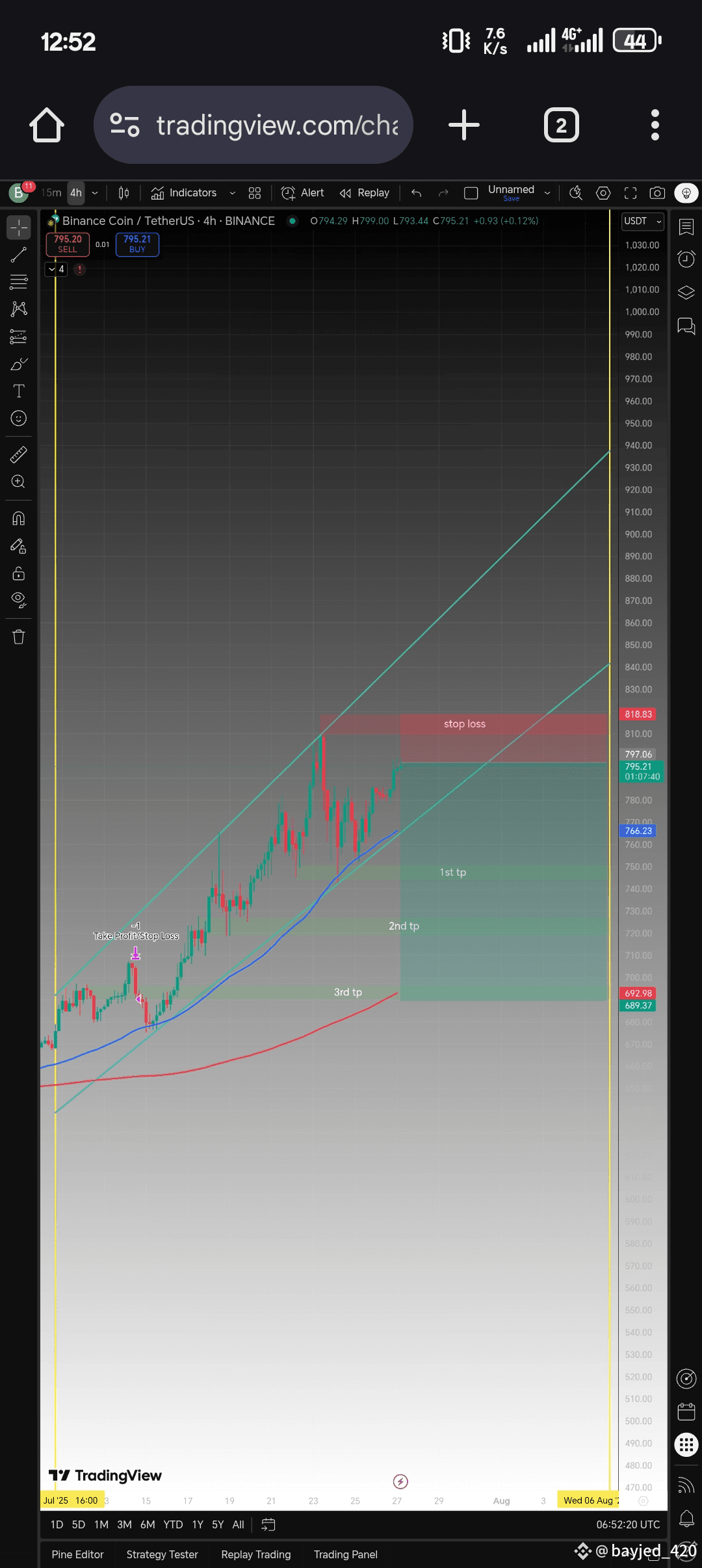Choose the patterns drawing tool
This screenshot has width=702, height=1568.
click(19, 309)
